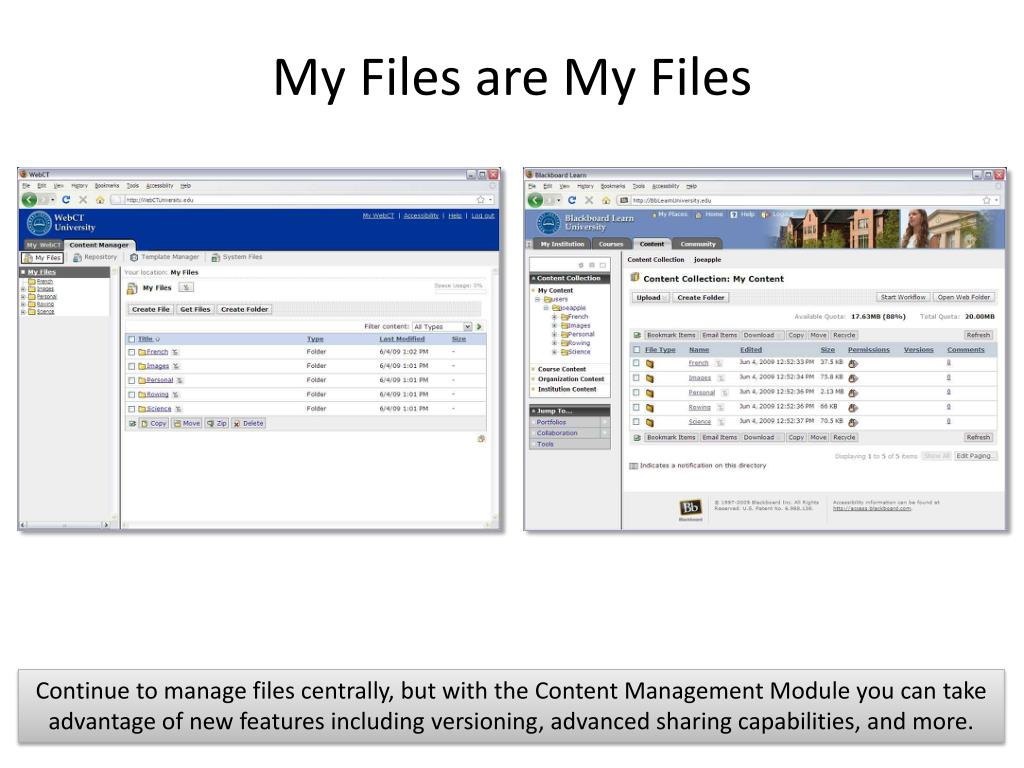Viewport: 1024px width, 768px height.
Task: Click the permissions icon in the Rowing row
Action: [x=853, y=408]
